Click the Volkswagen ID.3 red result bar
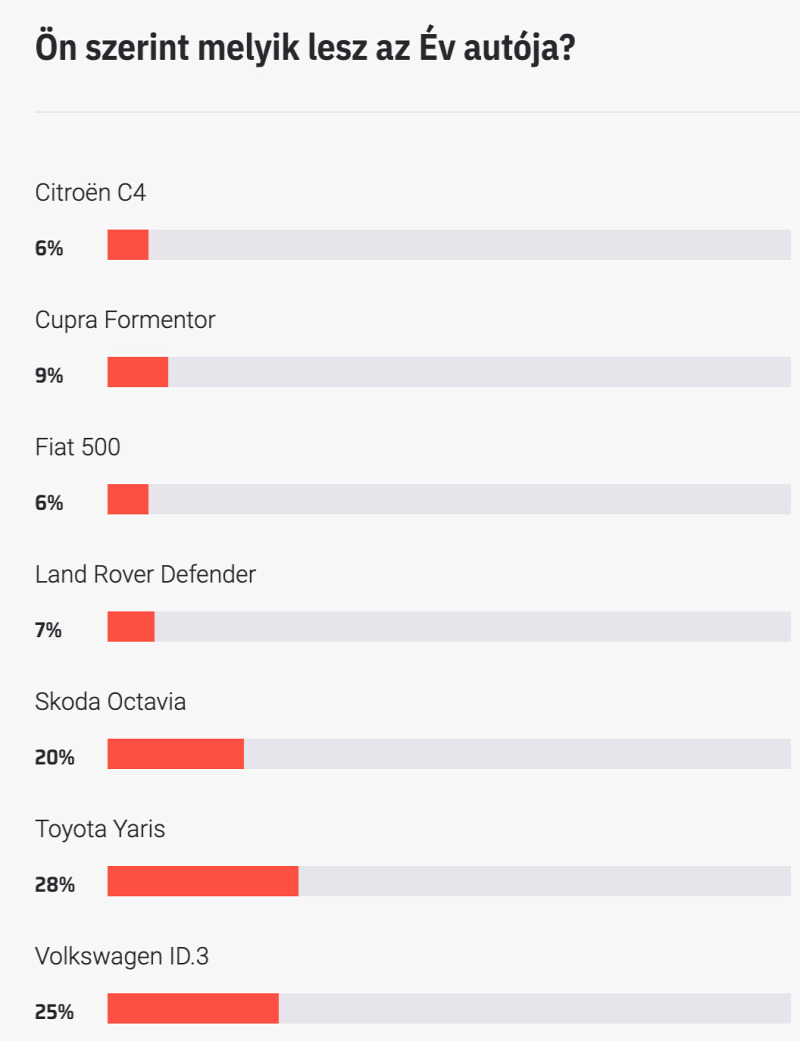The width and height of the screenshot is (800, 1041). (193, 1008)
